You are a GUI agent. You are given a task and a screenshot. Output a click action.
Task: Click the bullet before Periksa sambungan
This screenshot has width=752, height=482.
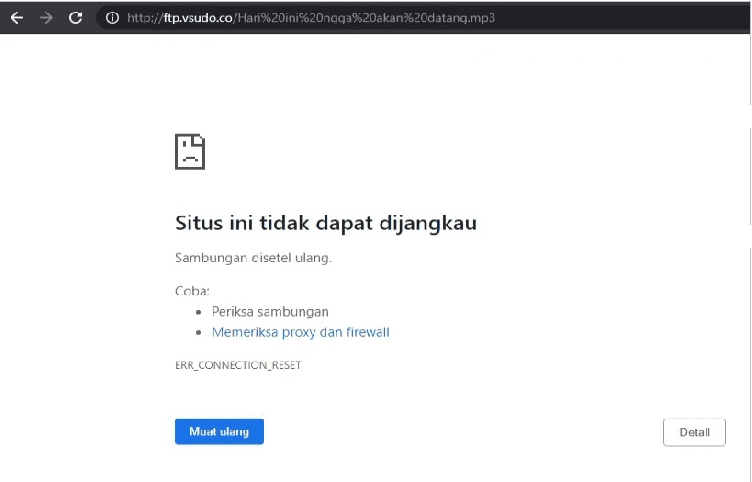[x=199, y=312]
